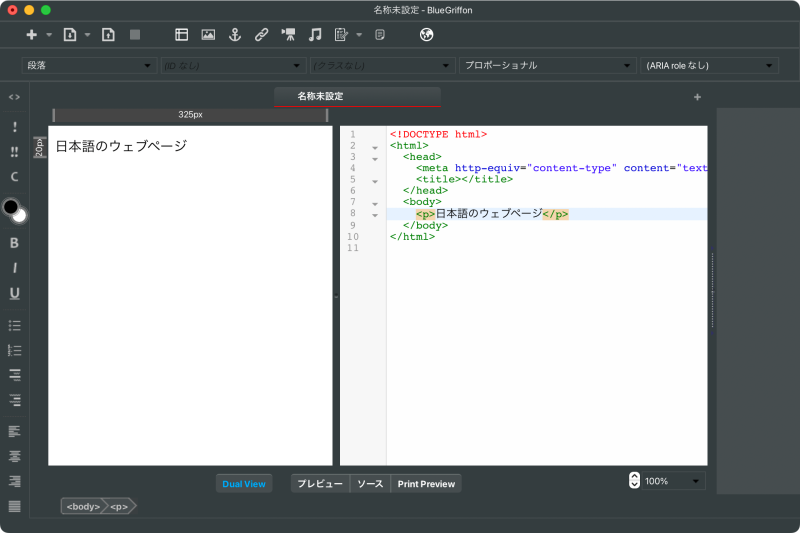This screenshot has height=533, width=800.
Task: Select <p> in the breadcrumb bar
Action: coord(119,506)
